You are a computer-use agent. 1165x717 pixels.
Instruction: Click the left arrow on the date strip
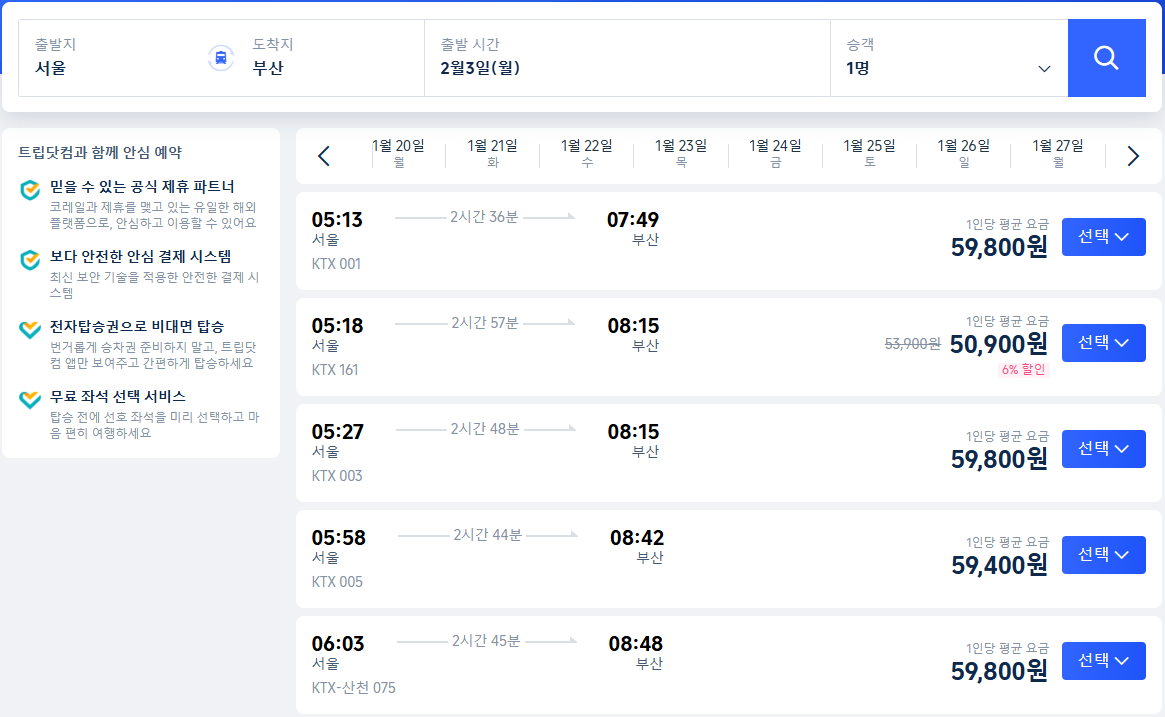(x=322, y=156)
